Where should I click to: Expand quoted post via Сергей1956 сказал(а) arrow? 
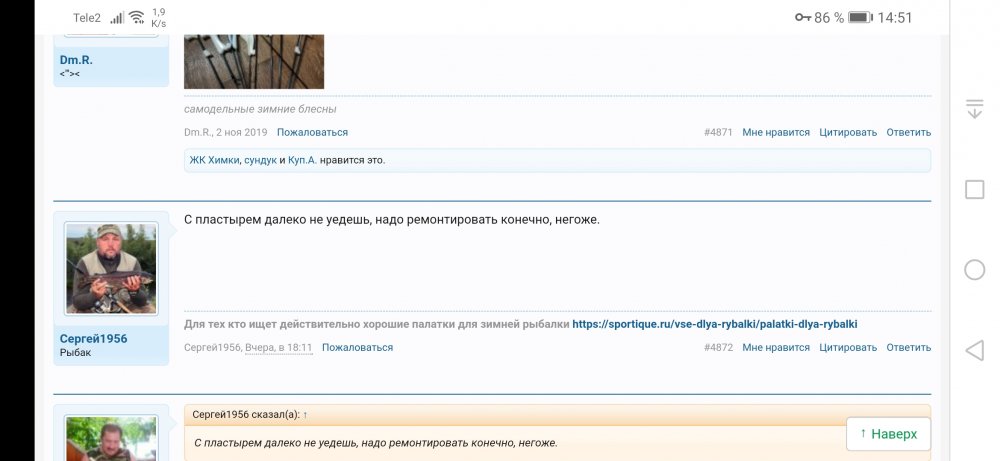[305, 414]
